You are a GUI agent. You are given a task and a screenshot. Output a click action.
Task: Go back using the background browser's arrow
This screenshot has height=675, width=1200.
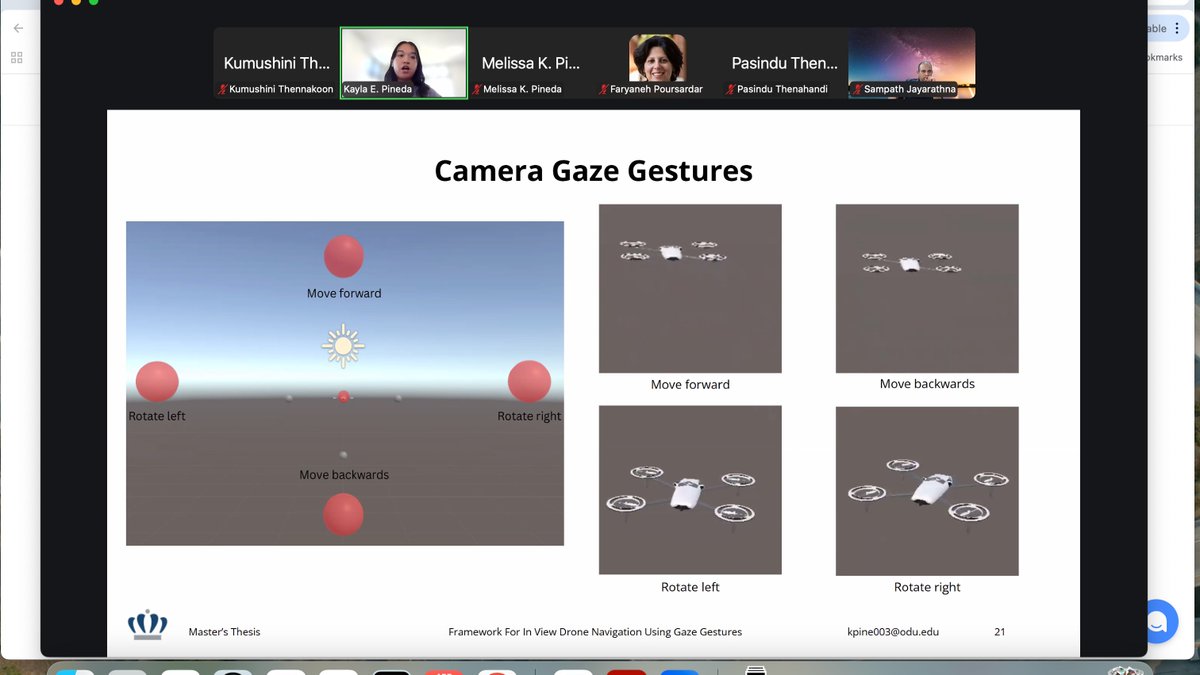point(18,28)
